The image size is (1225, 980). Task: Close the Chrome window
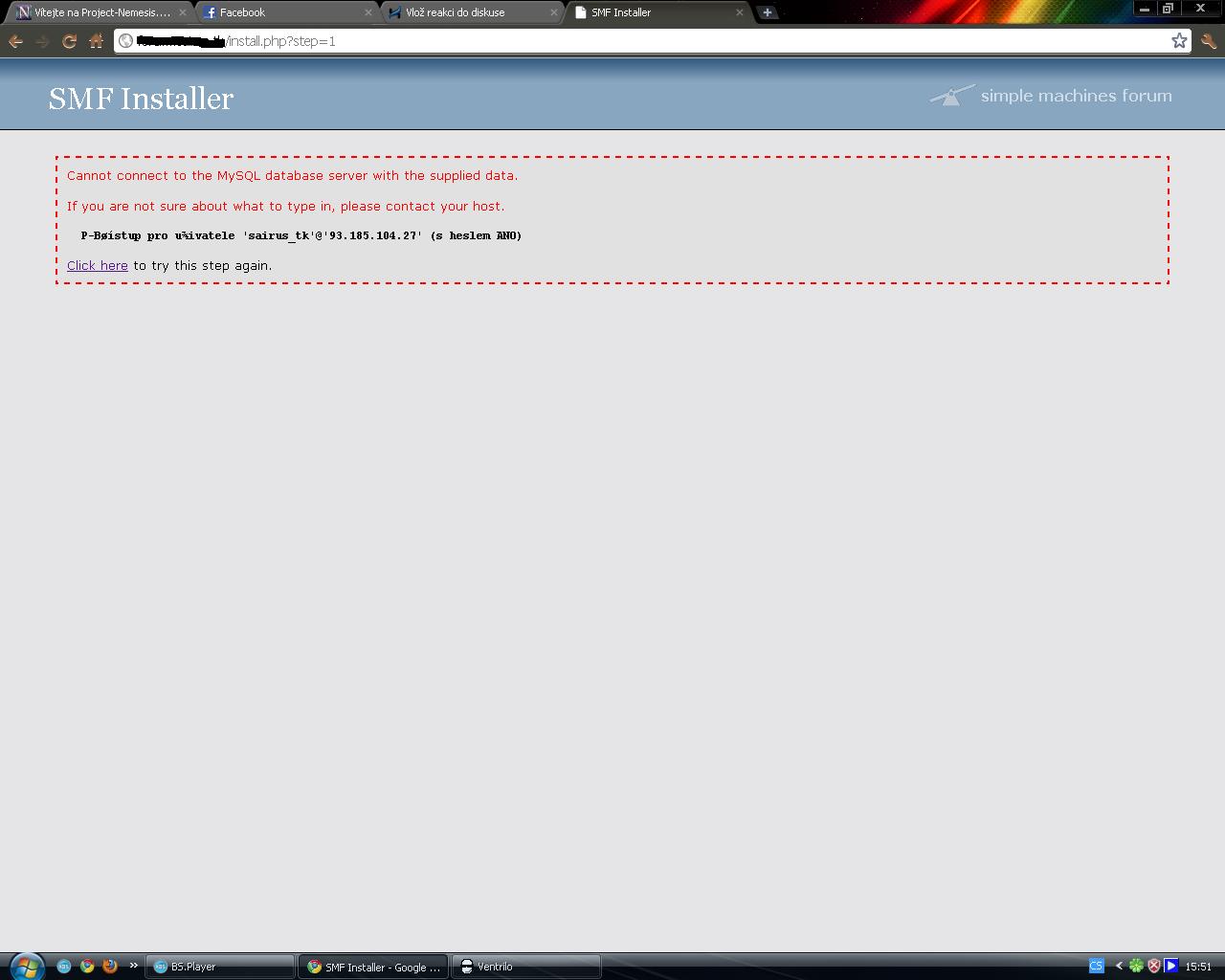(x=1200, y=8)
